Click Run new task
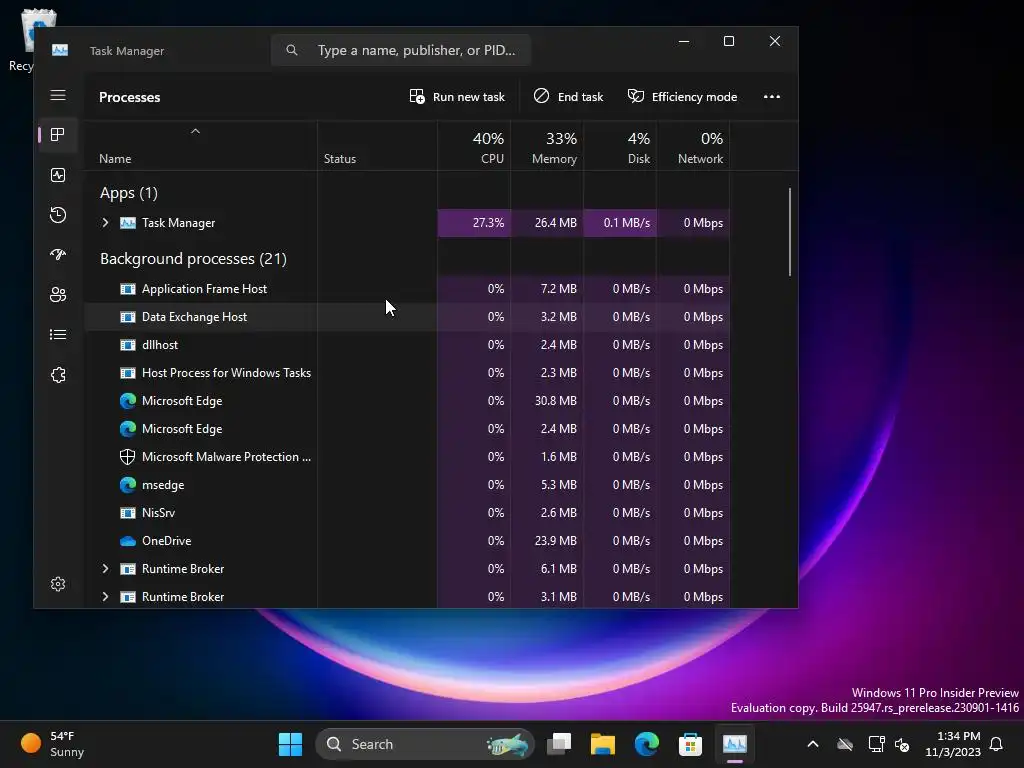The width and height of the screenshot is (1024, 768). [x=457, y=97]
